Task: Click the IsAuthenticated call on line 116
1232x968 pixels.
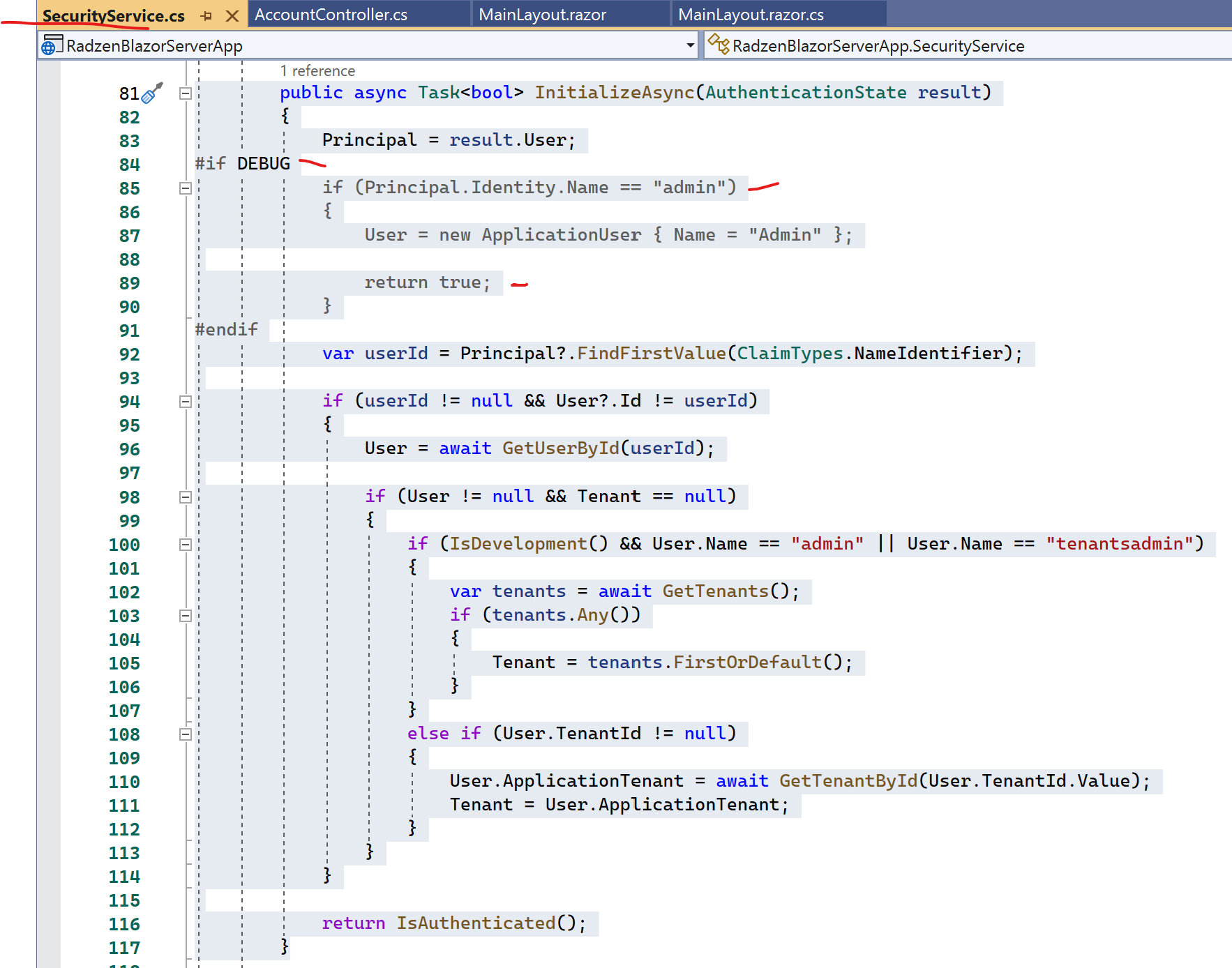Action: pos(476,923)
